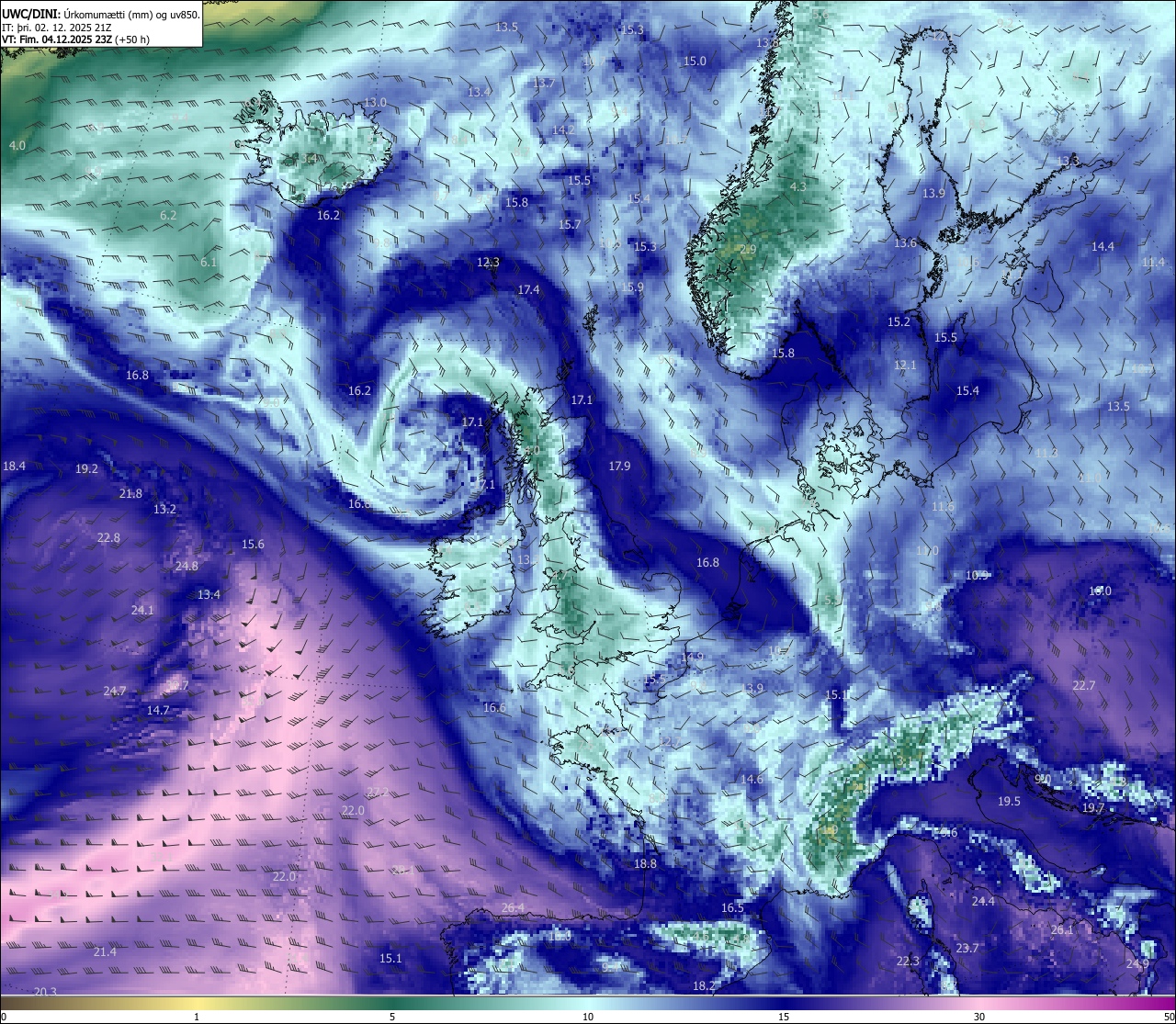Select the VT valid time line
1176x1024 pixels.
point(75,39)
